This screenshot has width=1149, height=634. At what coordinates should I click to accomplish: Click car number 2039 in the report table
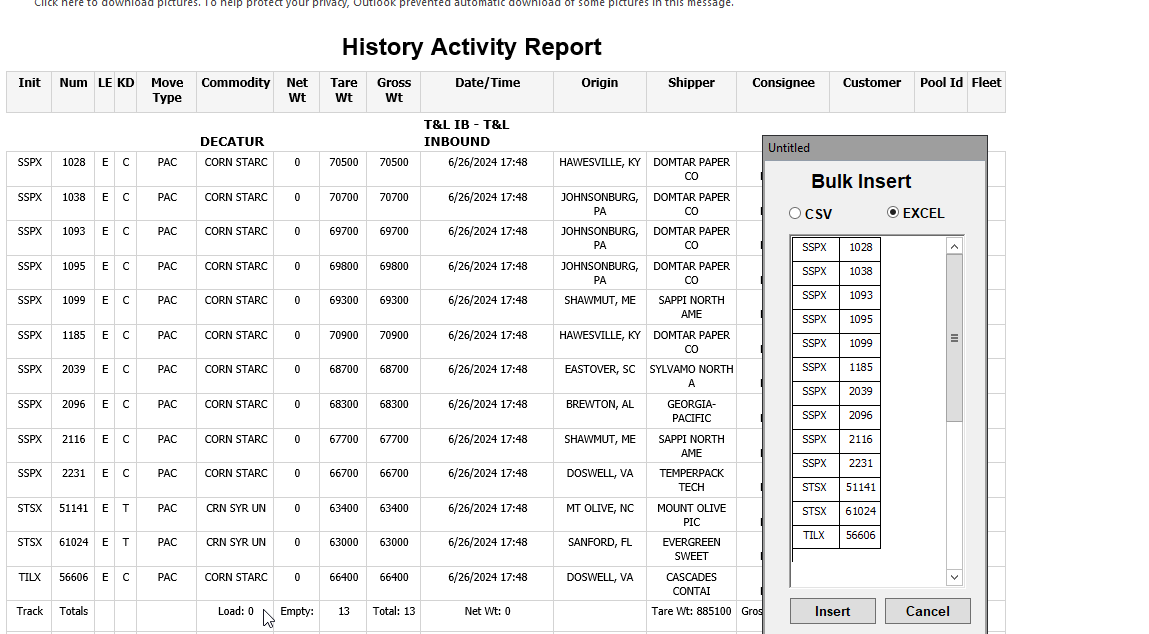pyautogui.click(x=73, y=369)
